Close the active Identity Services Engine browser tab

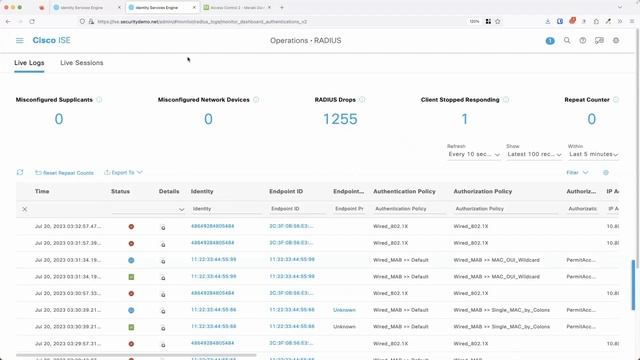(194, 7)
